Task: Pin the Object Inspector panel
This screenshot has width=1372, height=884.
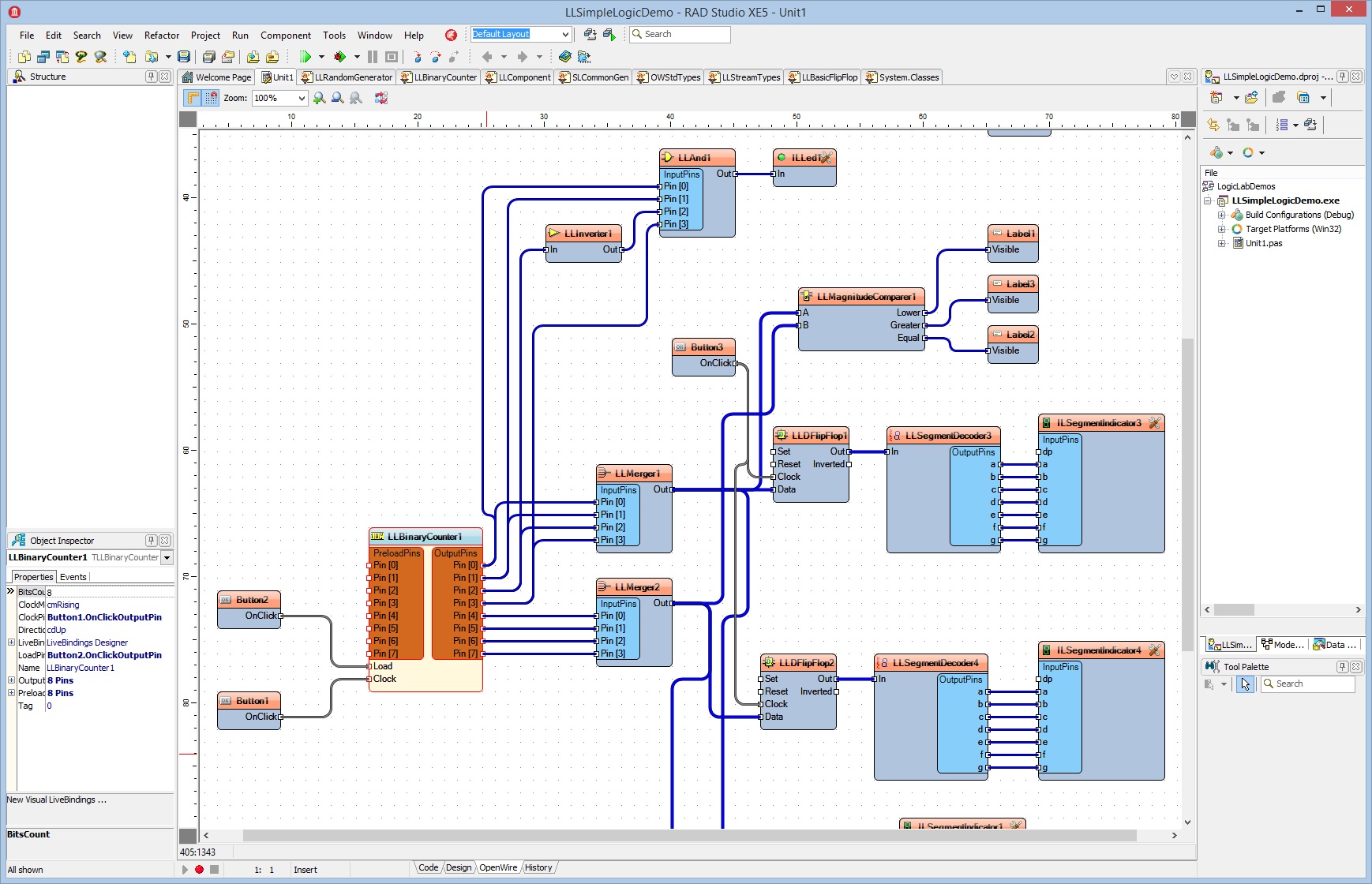Action: pyautogui.click(x=151, y=541)
